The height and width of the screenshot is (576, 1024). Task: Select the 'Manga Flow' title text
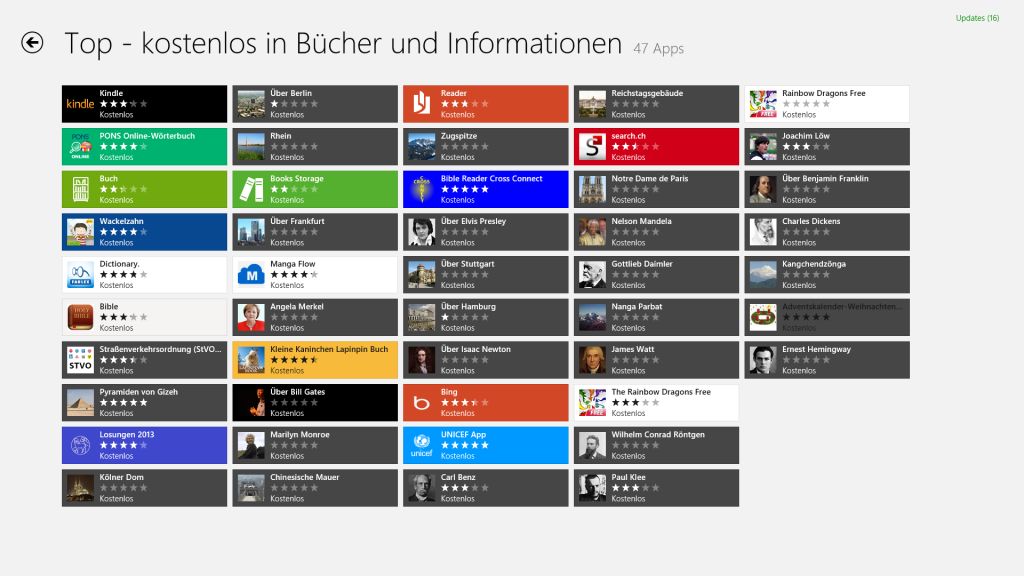[293, 264]
